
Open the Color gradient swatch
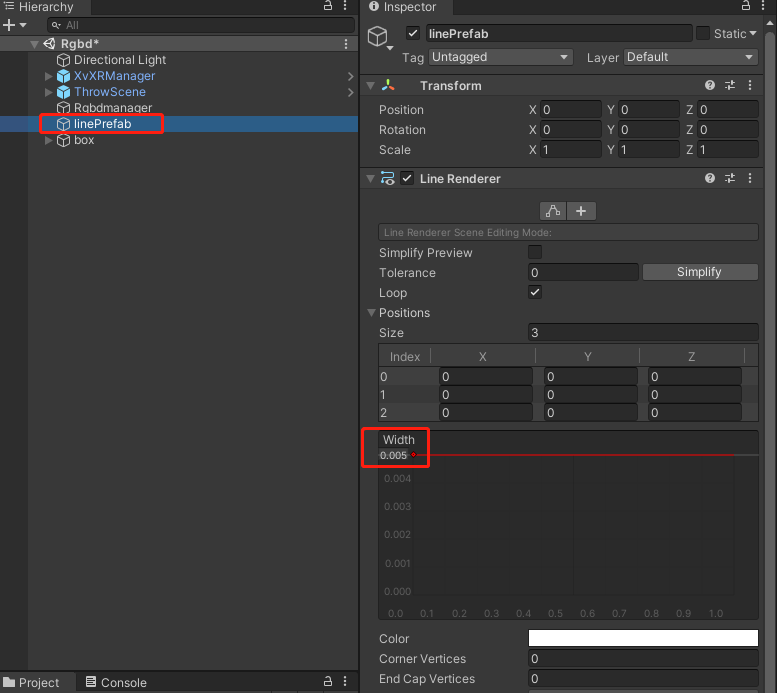[x=643, y=638]
